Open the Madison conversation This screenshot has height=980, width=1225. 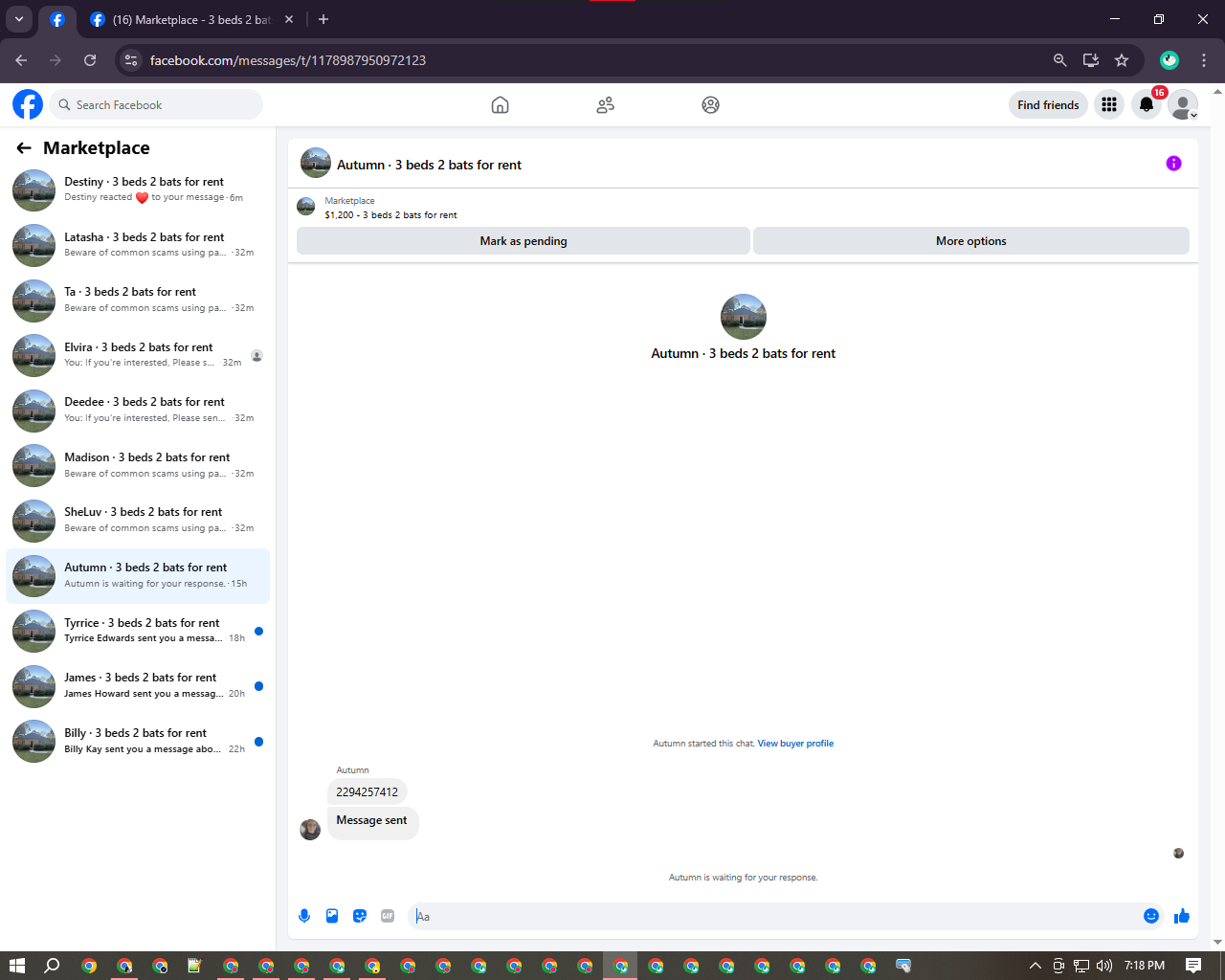click(138, 465)
